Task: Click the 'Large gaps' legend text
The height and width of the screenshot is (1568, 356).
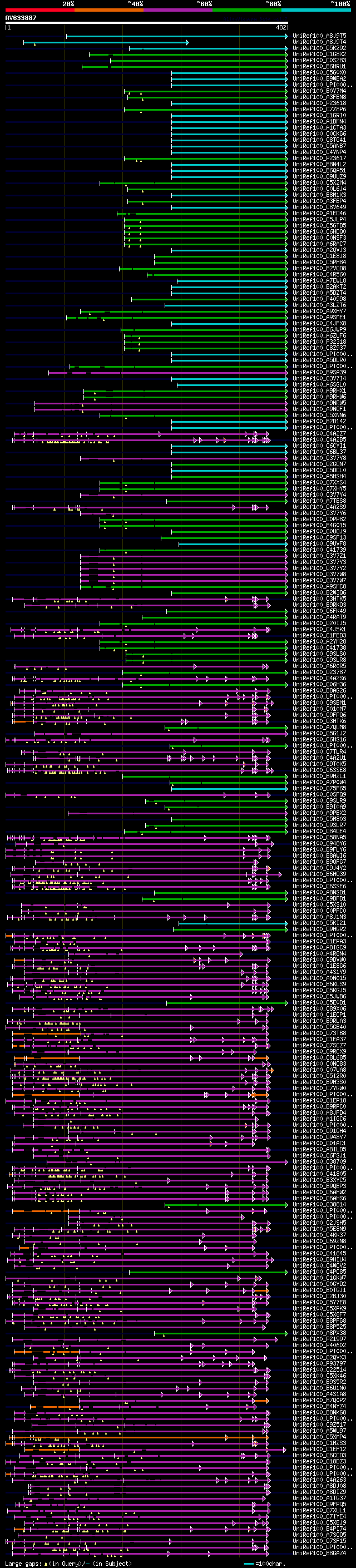Action: pos(23,1564)
